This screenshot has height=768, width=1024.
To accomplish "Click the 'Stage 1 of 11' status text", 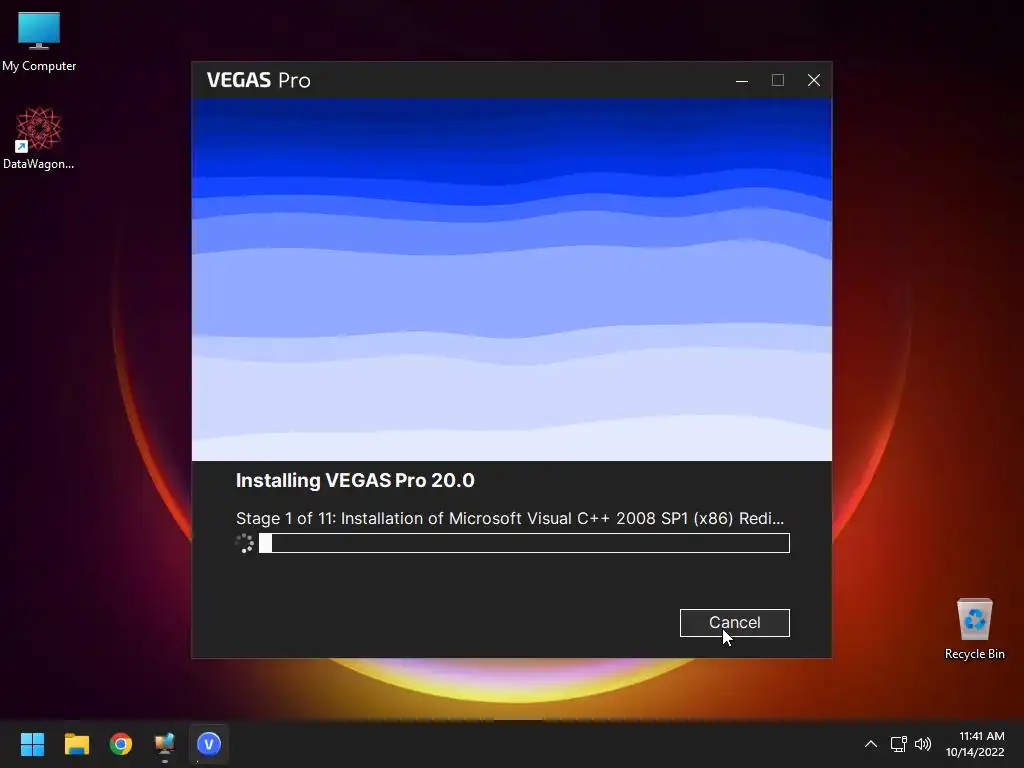I will click(509, 518).
